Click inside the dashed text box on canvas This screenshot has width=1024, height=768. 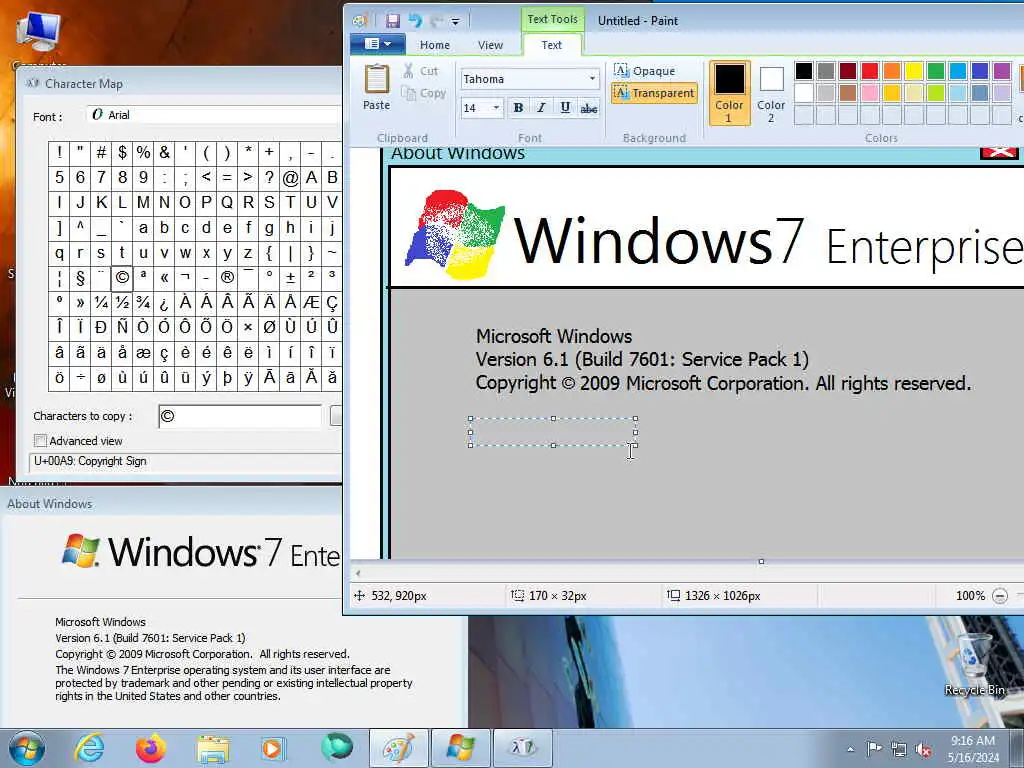552,432
